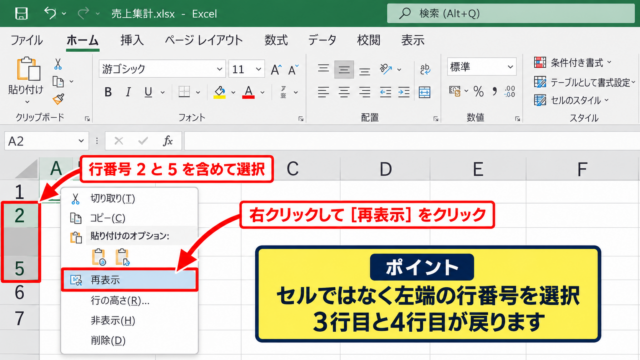This screenshot has width=640, height=360.
Task: Toggle bottom vertical alignment
Action: coord(364,71)
